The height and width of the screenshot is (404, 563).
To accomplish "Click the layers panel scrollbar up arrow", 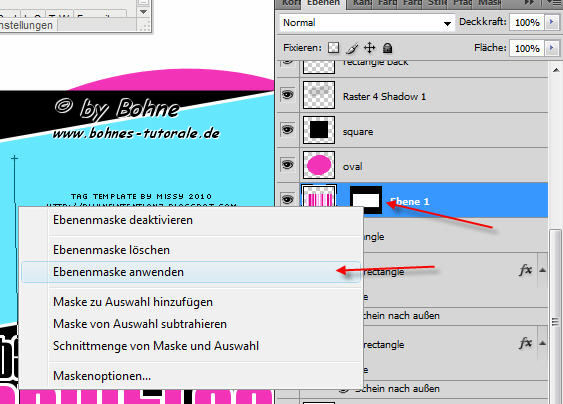I will pyautogui.click(x=556, y=70).
